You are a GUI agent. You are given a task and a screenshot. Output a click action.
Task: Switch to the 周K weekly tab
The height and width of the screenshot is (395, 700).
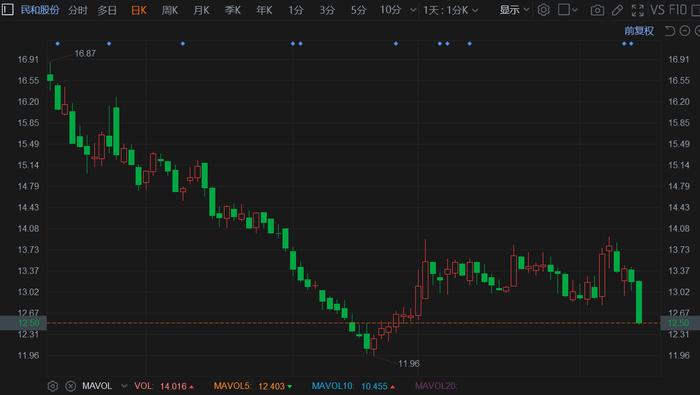pos(170,10)
